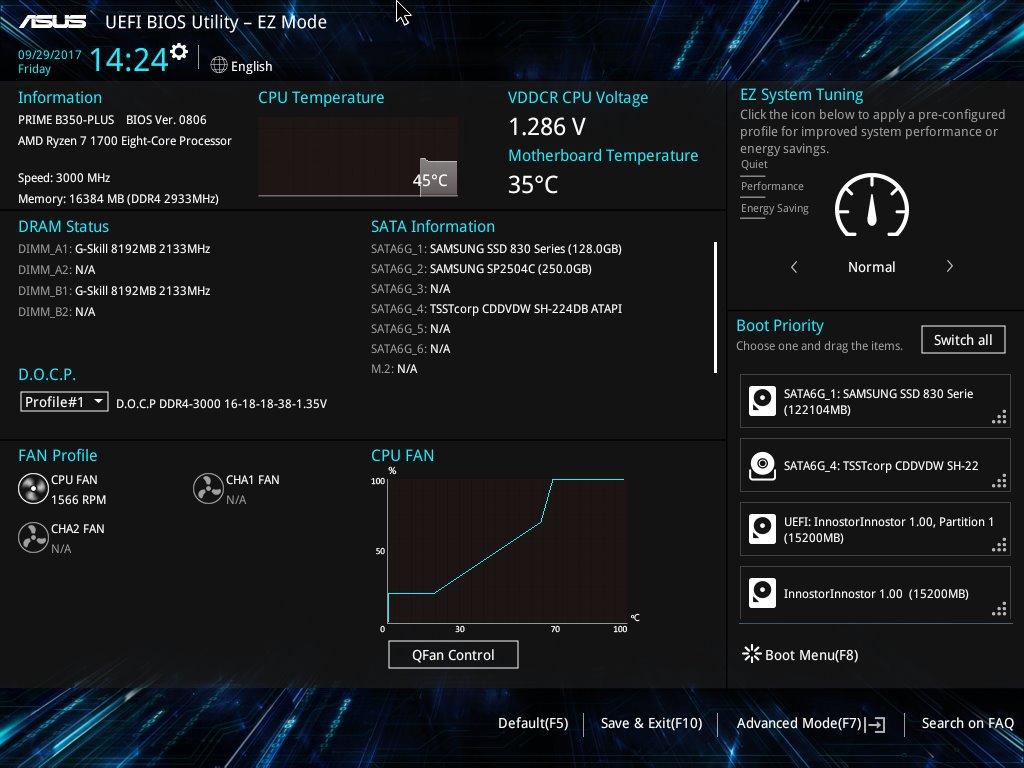Click the M.2 N/A entry
The height and width of the screenshot is (768, 1024).
pyautogui.click(x=394, y=369)
